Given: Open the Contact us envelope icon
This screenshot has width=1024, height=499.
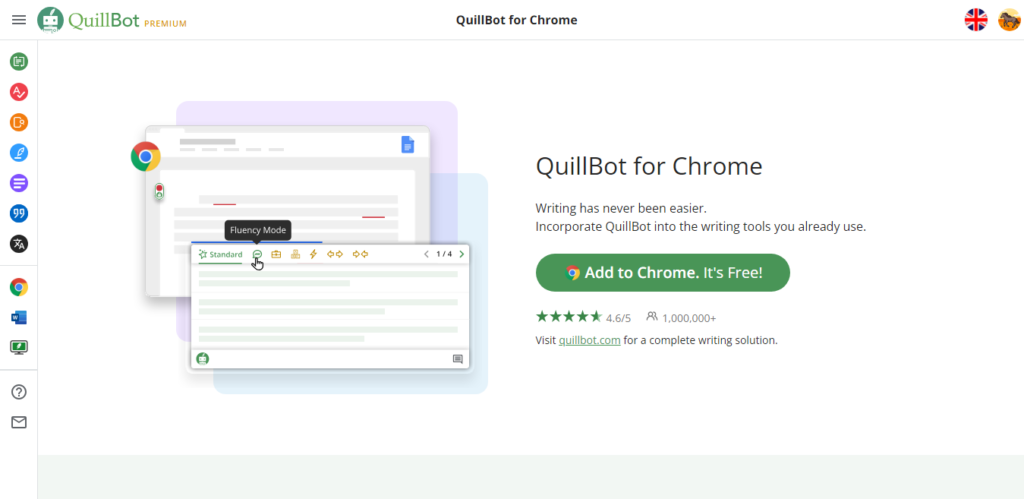Looking at the screenshot, I should click(x=19, y=423).
